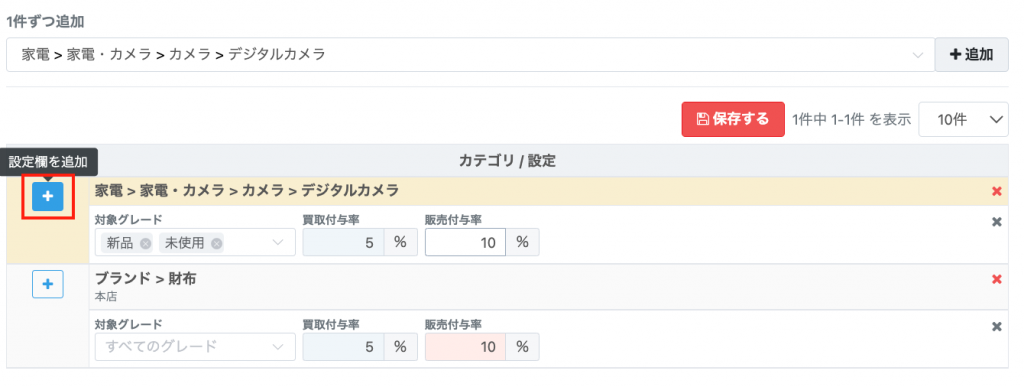Open the 10件 page size dropdown

click(x=963, y=119)
